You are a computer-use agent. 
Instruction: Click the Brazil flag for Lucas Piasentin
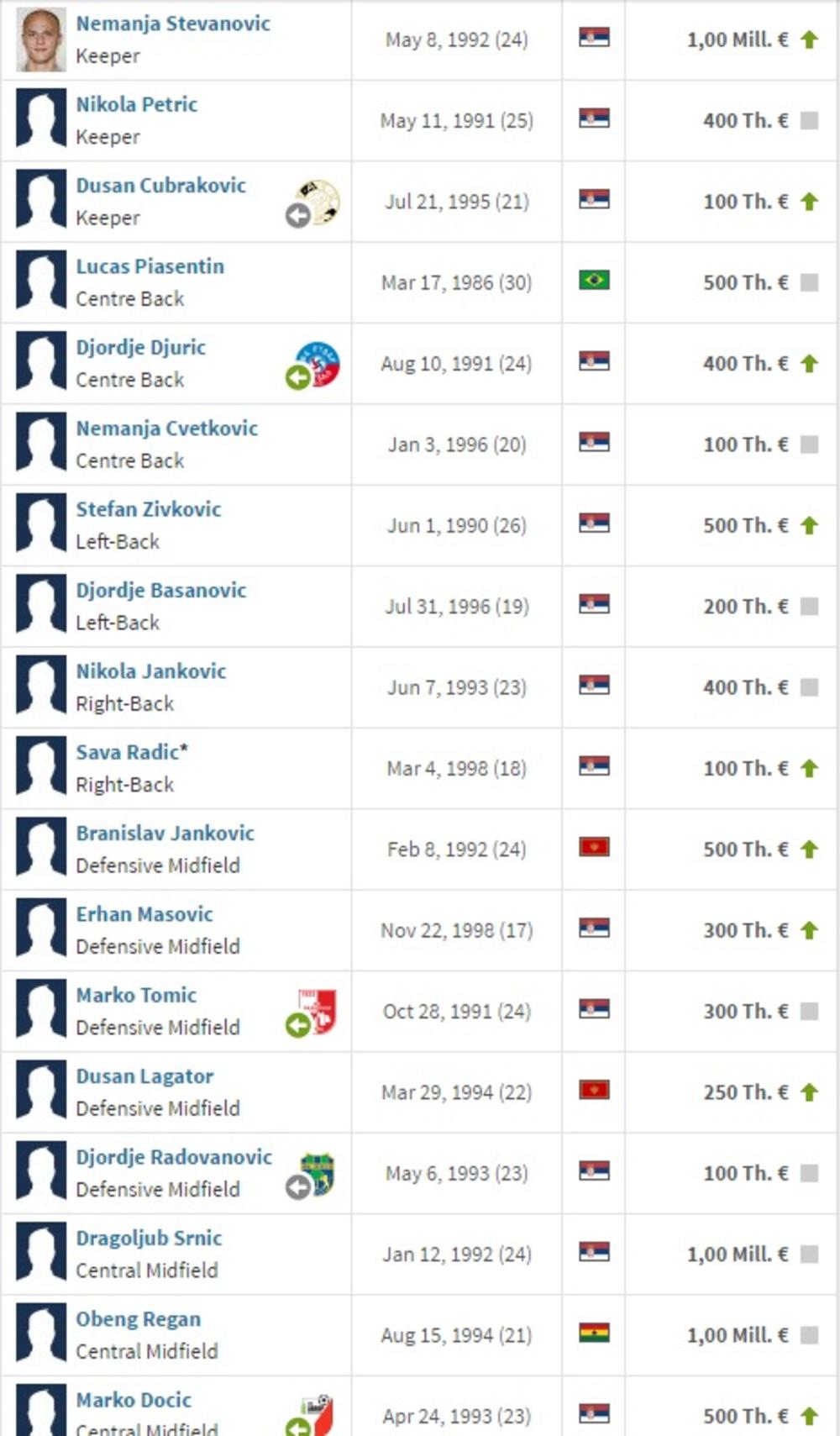594,280
